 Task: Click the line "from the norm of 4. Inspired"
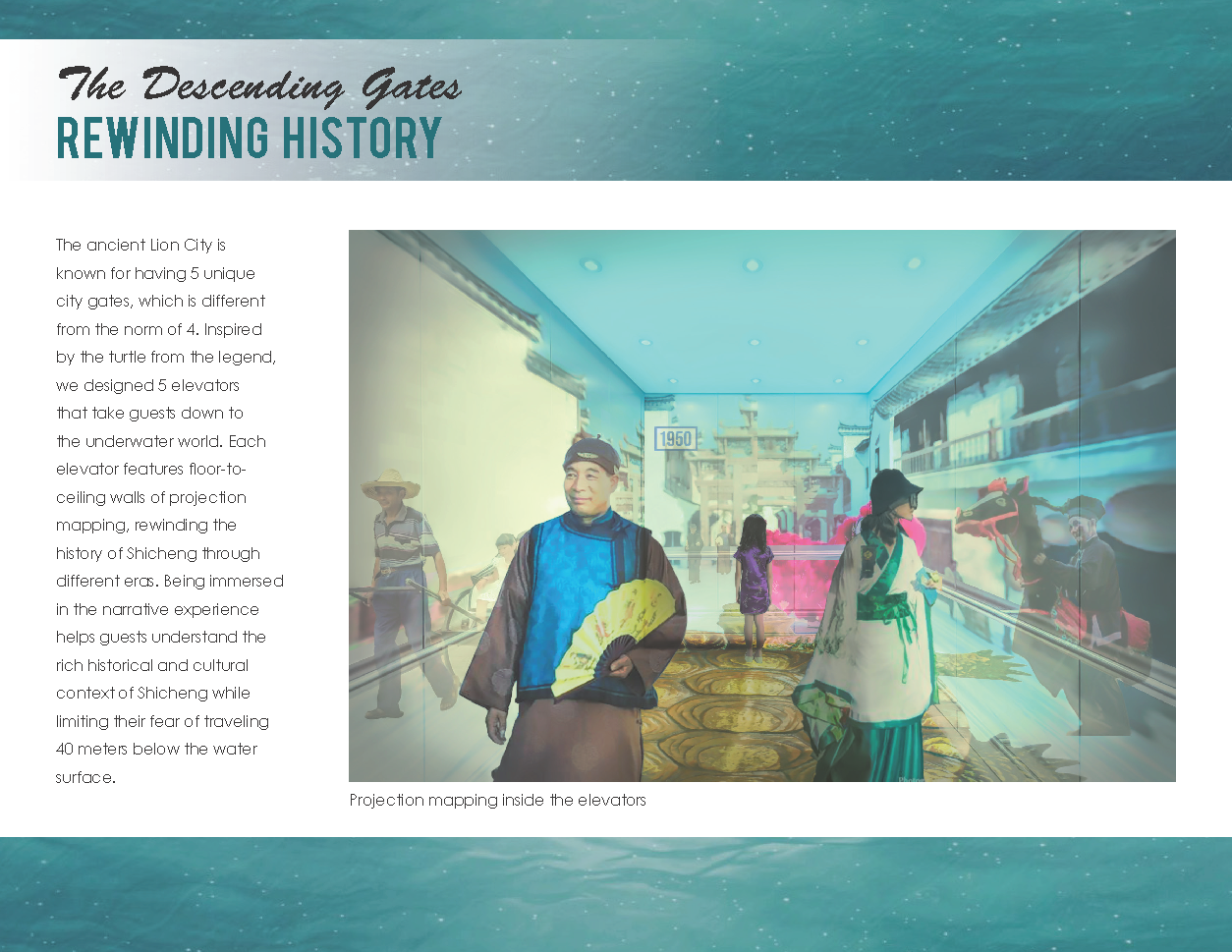159,329
